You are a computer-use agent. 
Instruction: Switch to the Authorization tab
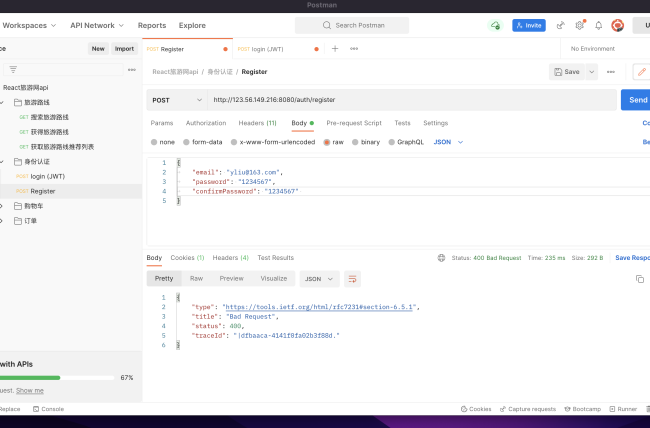[x=206, y=123]
